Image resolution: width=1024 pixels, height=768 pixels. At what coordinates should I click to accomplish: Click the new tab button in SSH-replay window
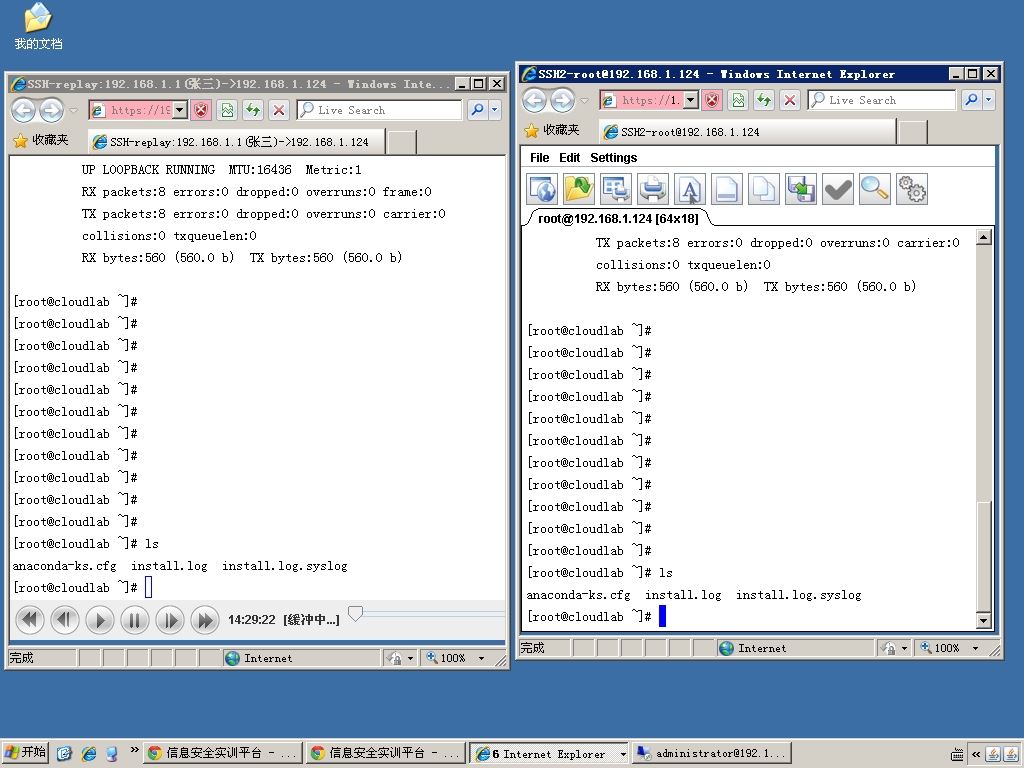coord(402,142)
